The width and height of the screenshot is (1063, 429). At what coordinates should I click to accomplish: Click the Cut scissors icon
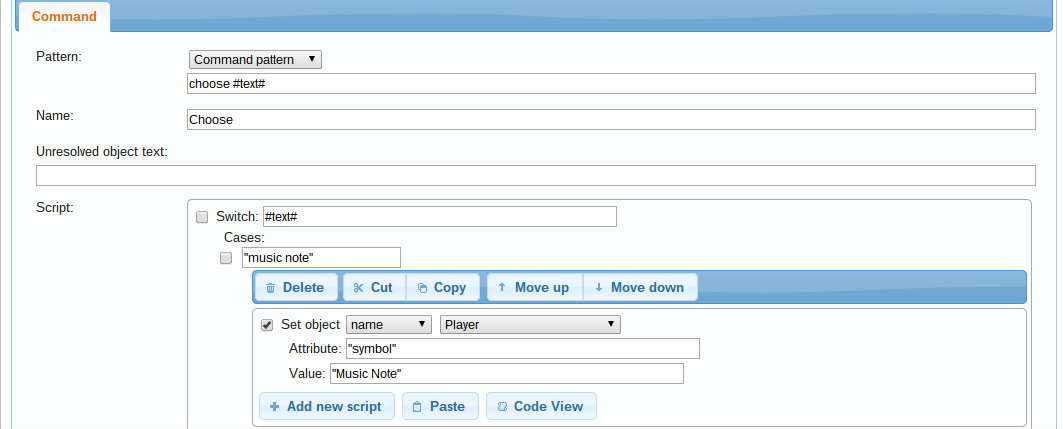coord(358,288)
